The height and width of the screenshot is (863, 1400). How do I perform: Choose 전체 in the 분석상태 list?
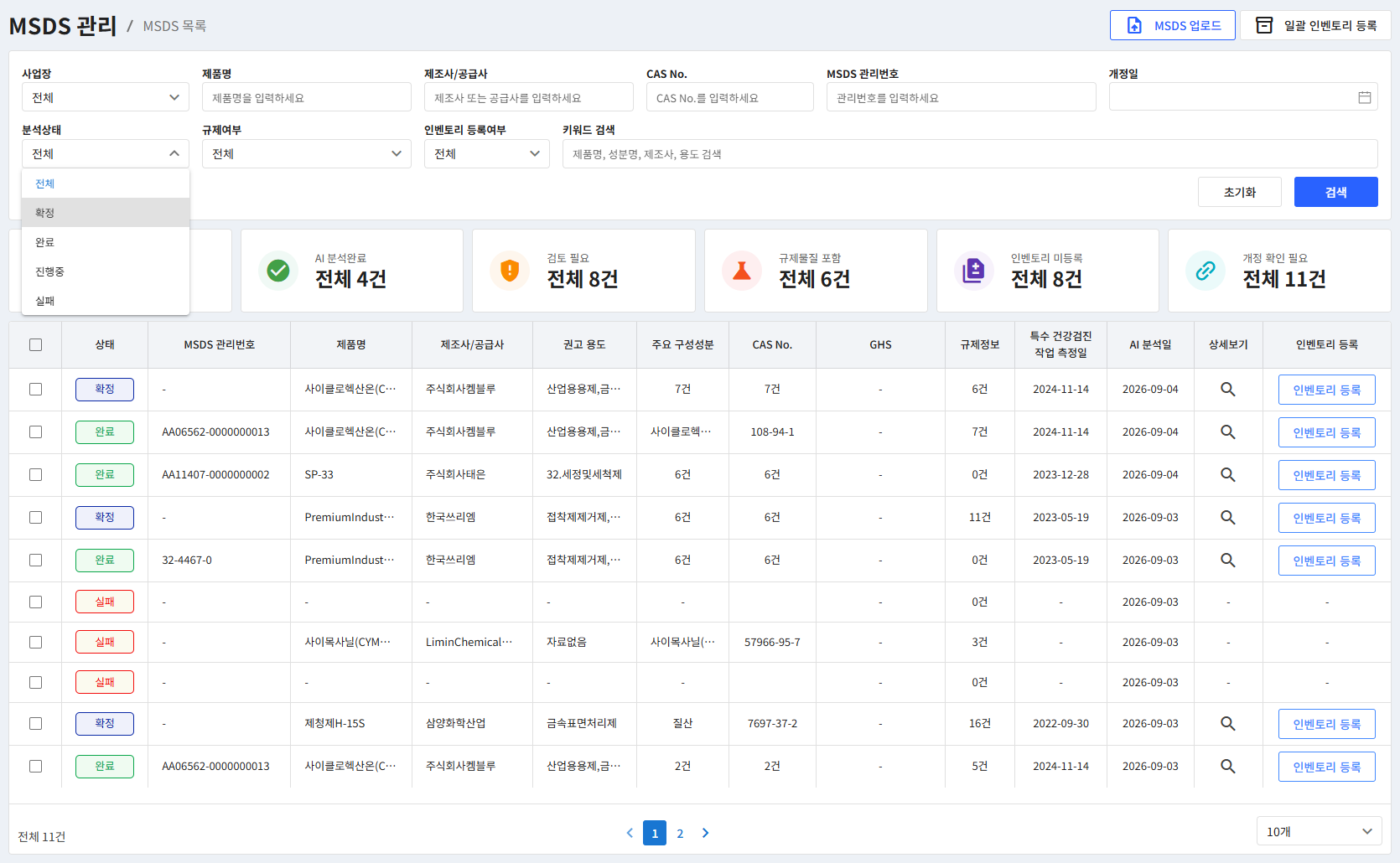coord(106,183)
